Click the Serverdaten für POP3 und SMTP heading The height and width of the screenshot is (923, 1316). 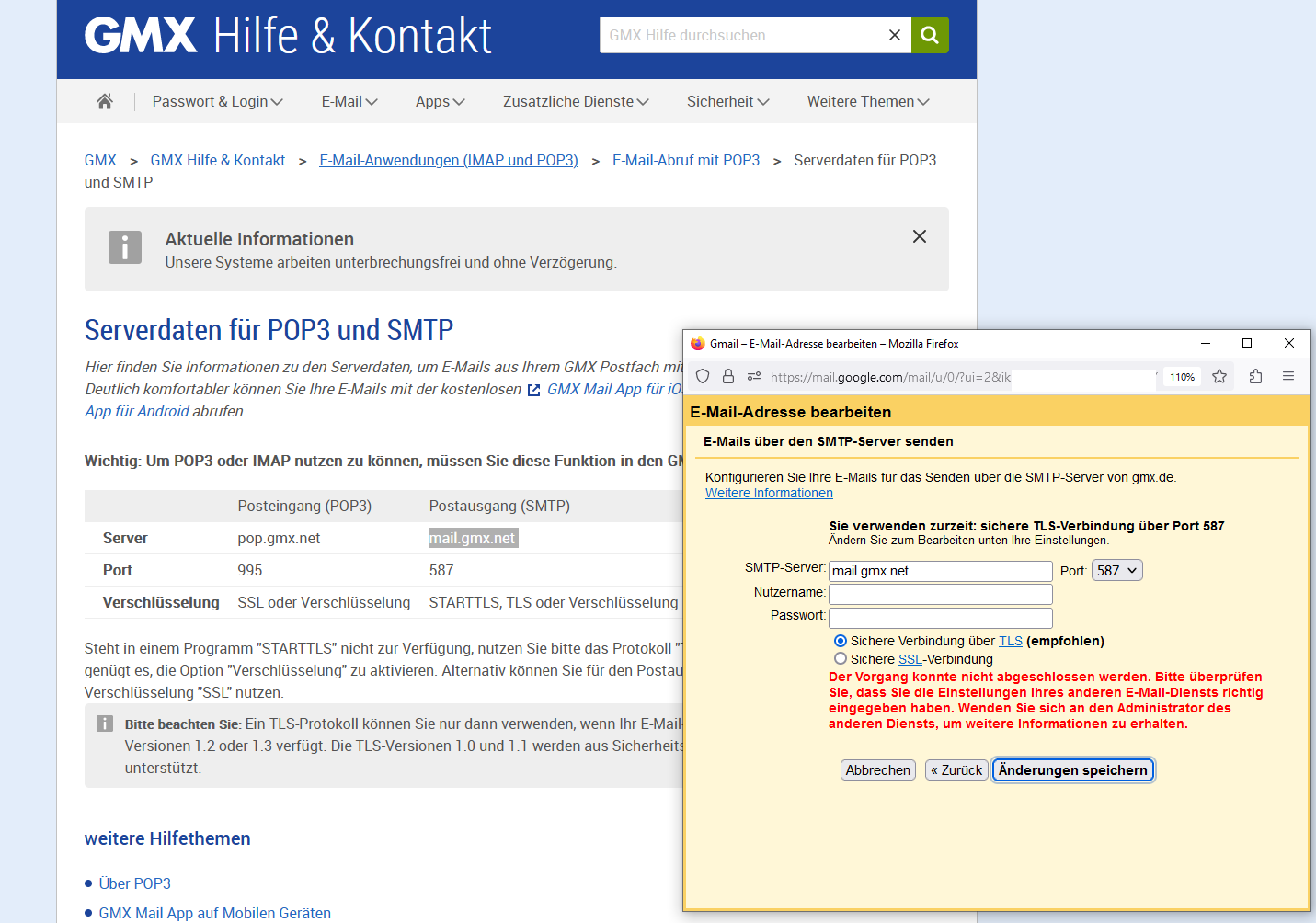[269, 330]
